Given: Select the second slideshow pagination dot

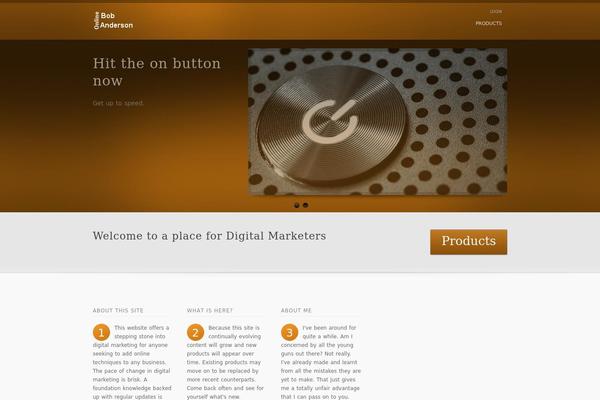Looking at the screenshot, I should click(305, 205).
